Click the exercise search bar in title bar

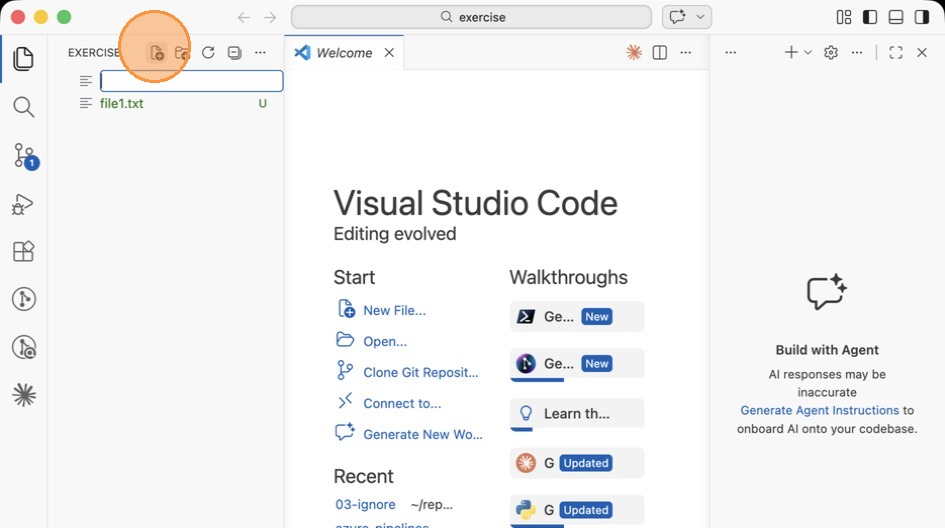pos(471,17)
